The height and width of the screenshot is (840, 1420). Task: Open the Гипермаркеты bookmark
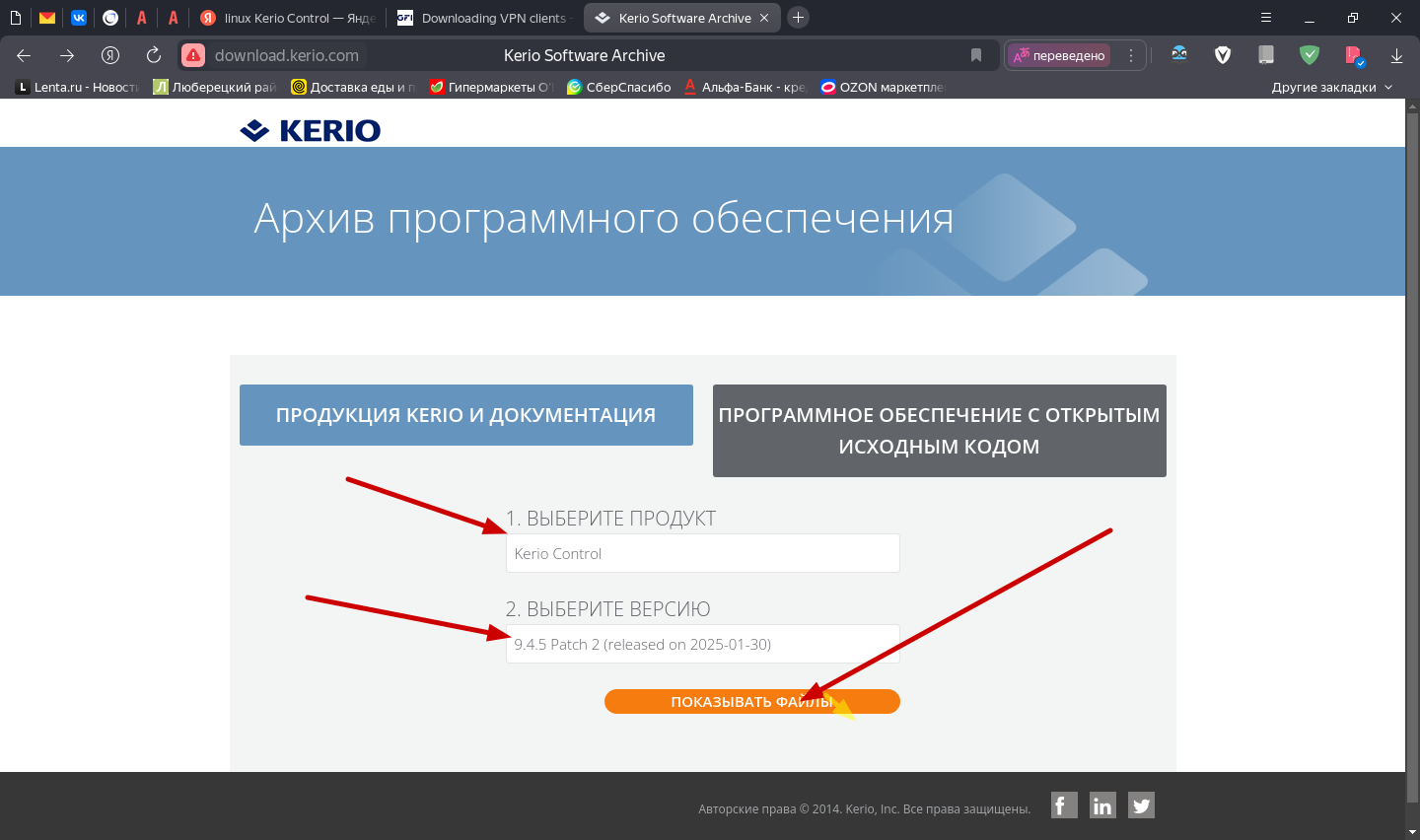click(492, 87)
